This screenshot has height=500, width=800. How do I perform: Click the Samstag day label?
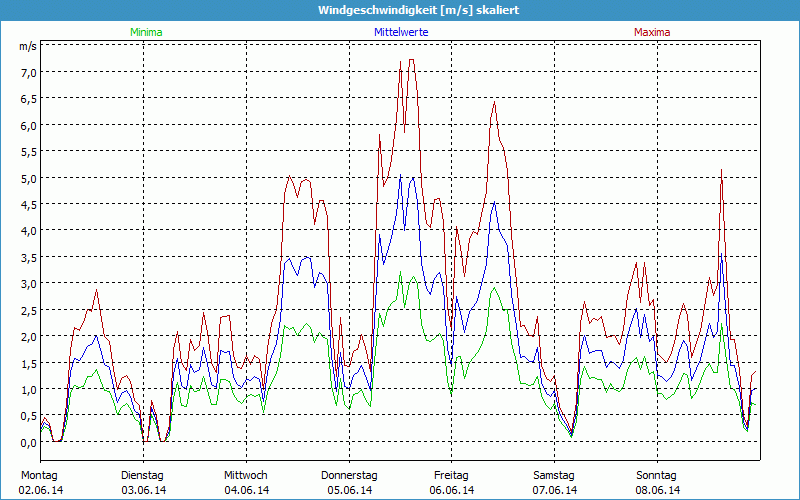(x=554, y=476)
